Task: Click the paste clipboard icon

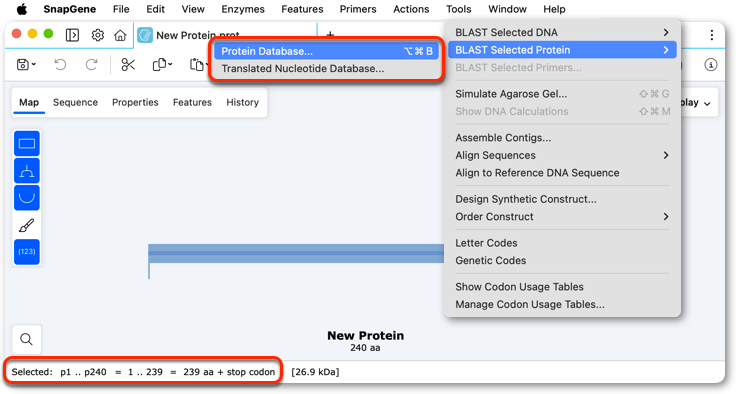Action: tap(196, 64)
